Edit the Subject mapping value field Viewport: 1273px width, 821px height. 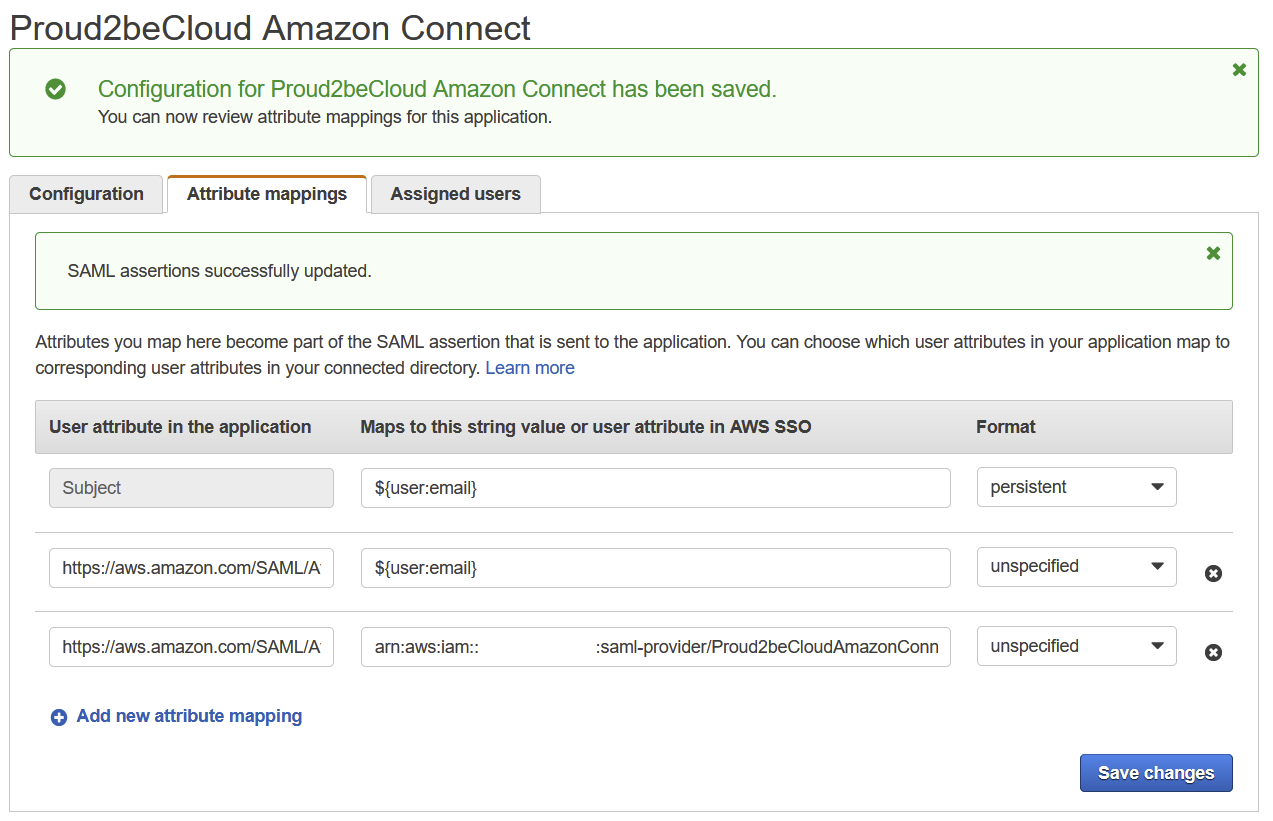click(x=655, y=488)
